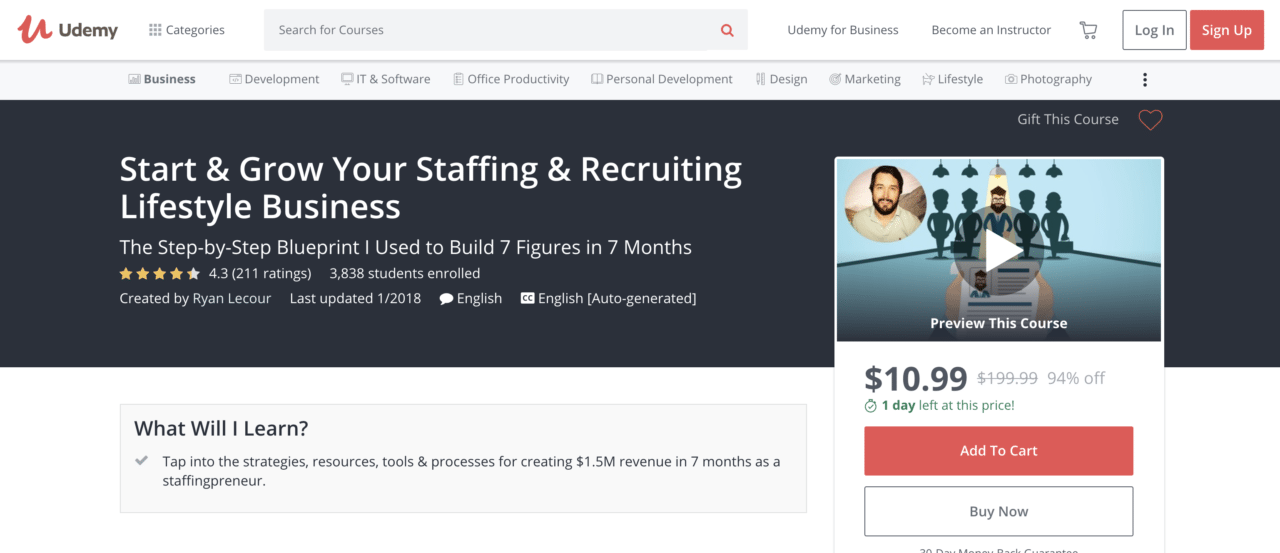The width and height of the screenshot is (1280, 553).
Task: Select the IT & Software category
Action: [x=385, y=79]
